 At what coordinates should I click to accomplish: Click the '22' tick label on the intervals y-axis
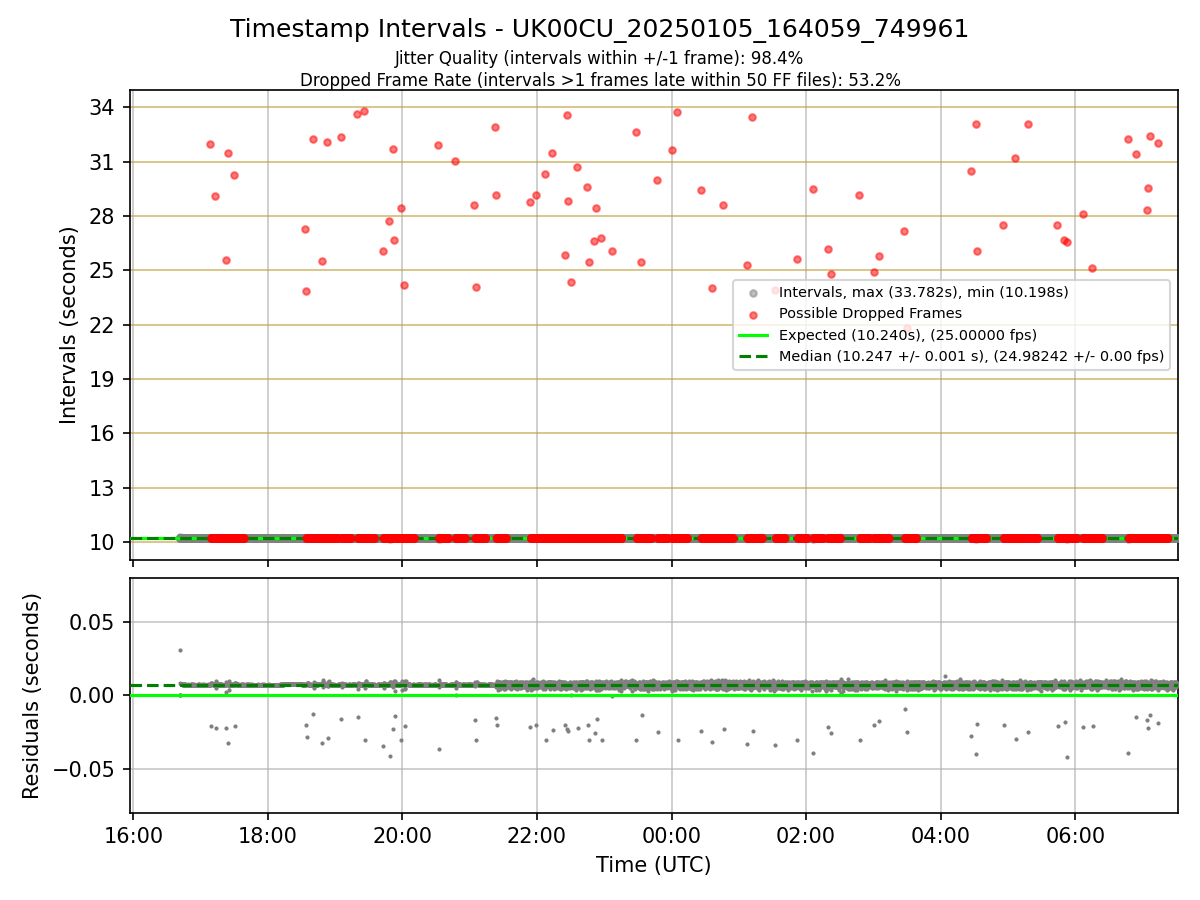pos(103,325)
